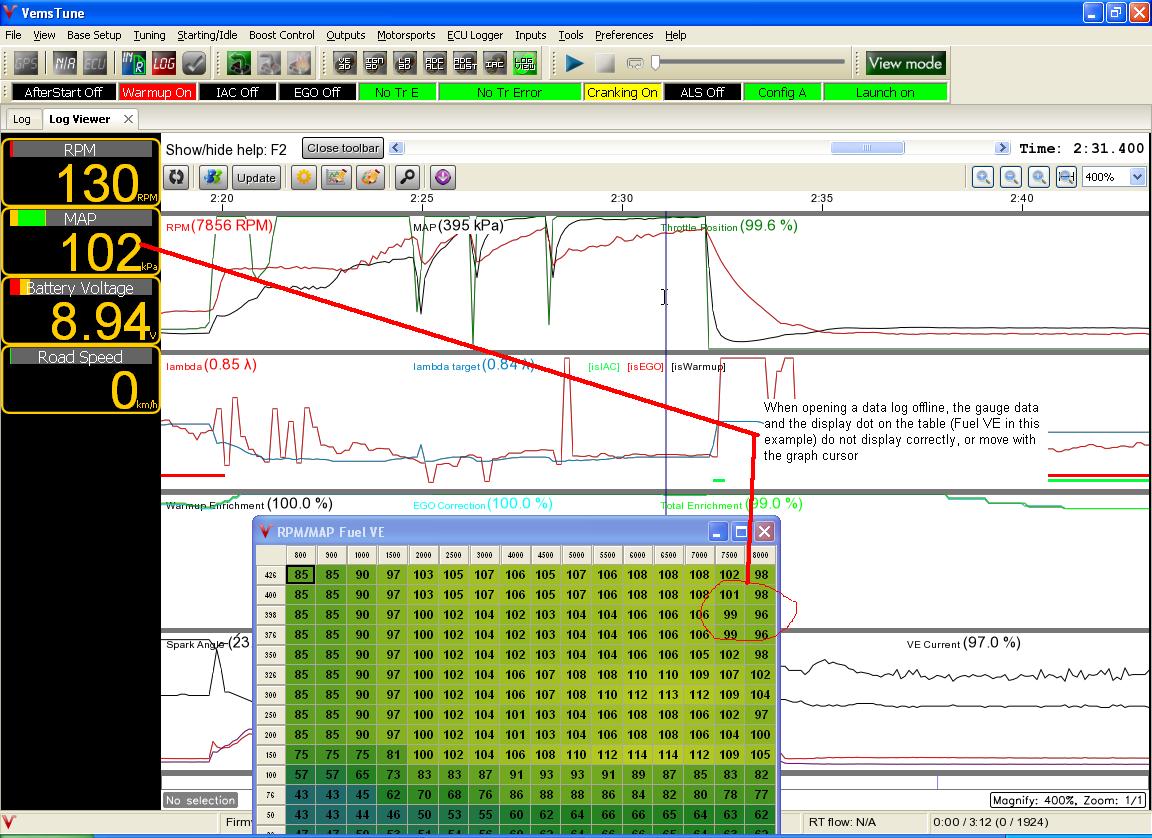Click the third zoom magnifier icon

[x=1039, y=177]
